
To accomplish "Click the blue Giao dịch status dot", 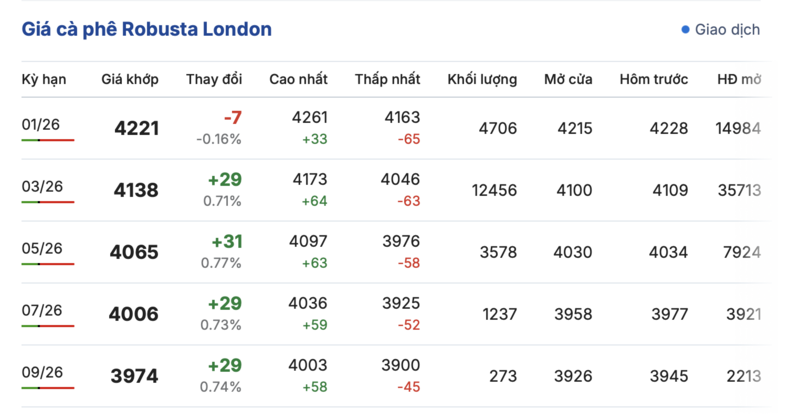I will click(685, 30).
